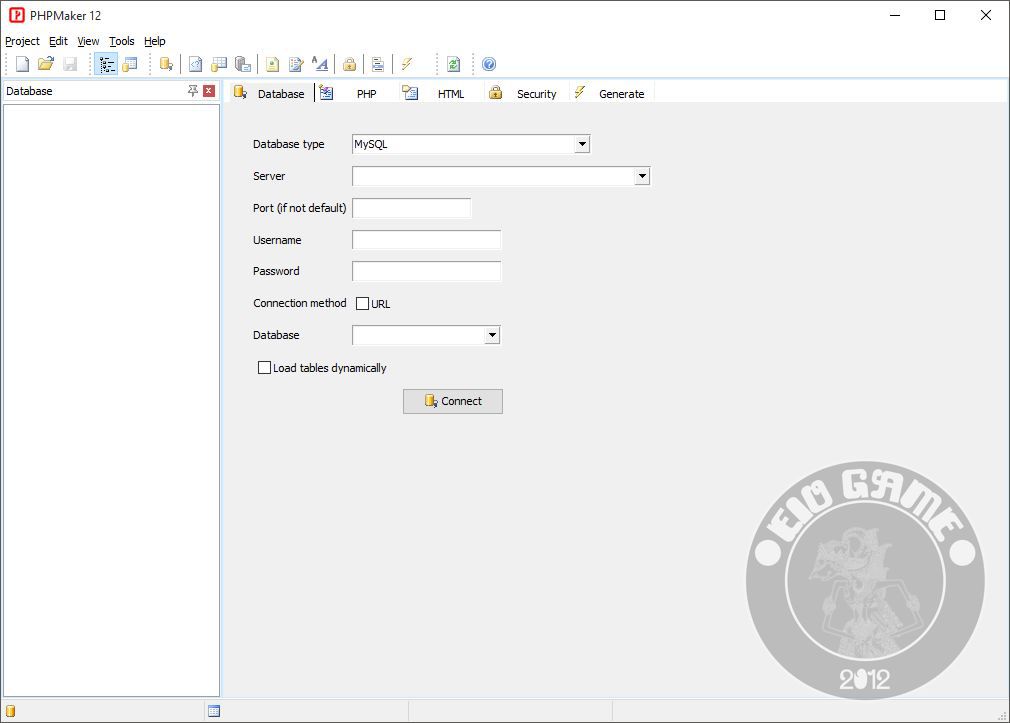Click the PHP settings page toolbar icon
The width and height of the screenshot is (1010, 723).
point(195,64)
